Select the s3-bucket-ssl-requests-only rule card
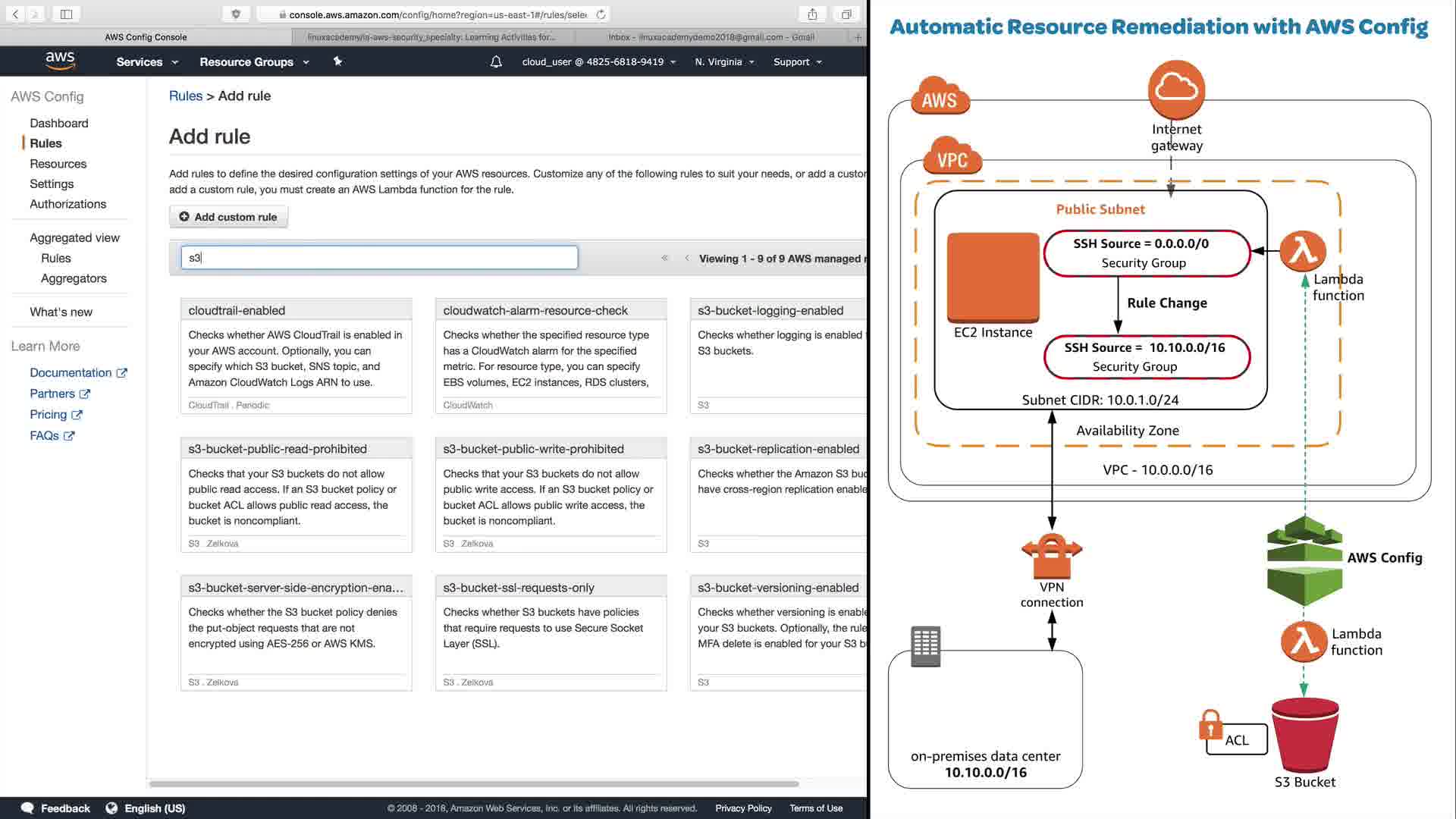Viewport: 1456px width, 819px height. pos(551,632)
